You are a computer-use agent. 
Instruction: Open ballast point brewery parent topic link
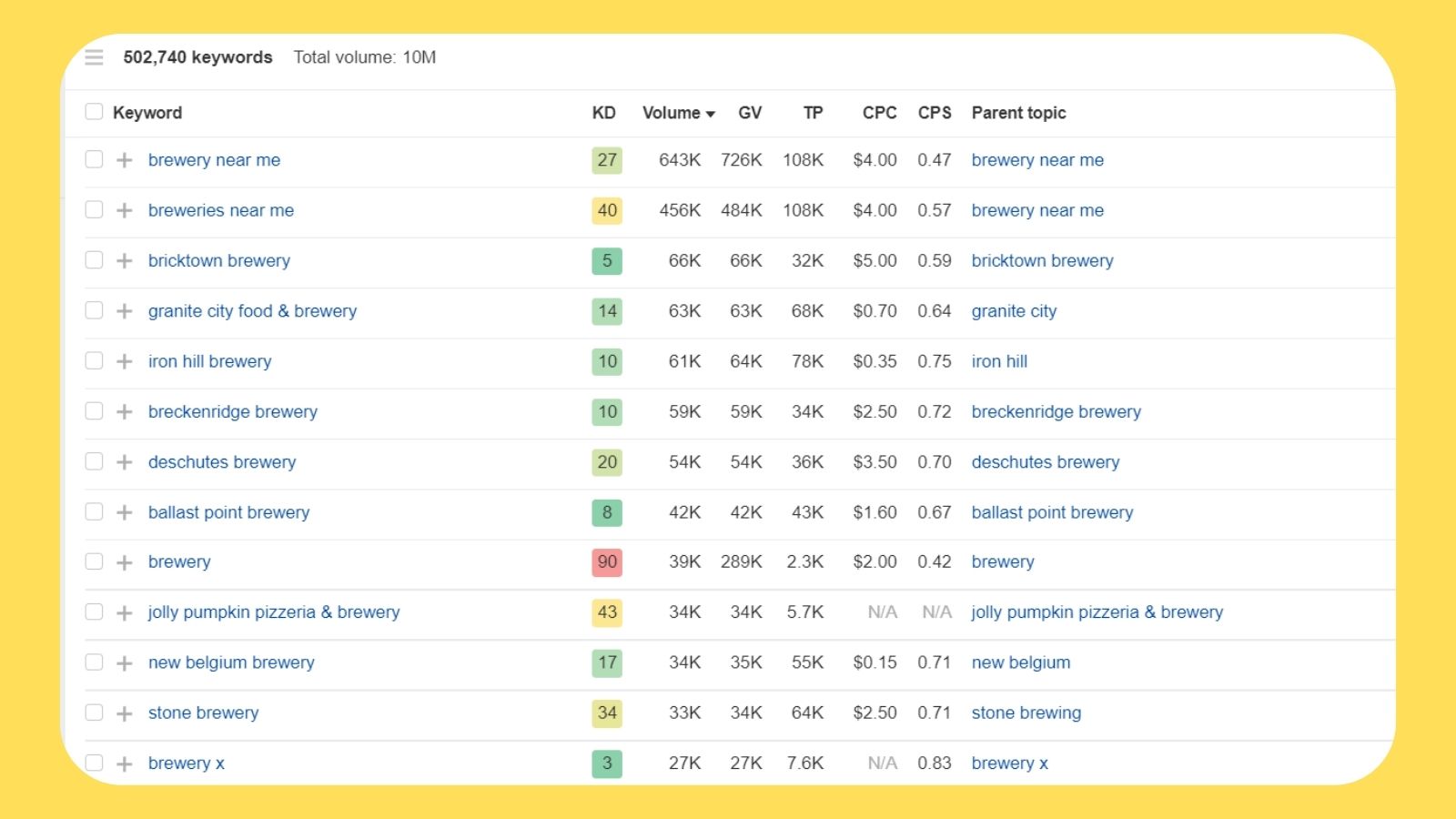point(1052,512)
